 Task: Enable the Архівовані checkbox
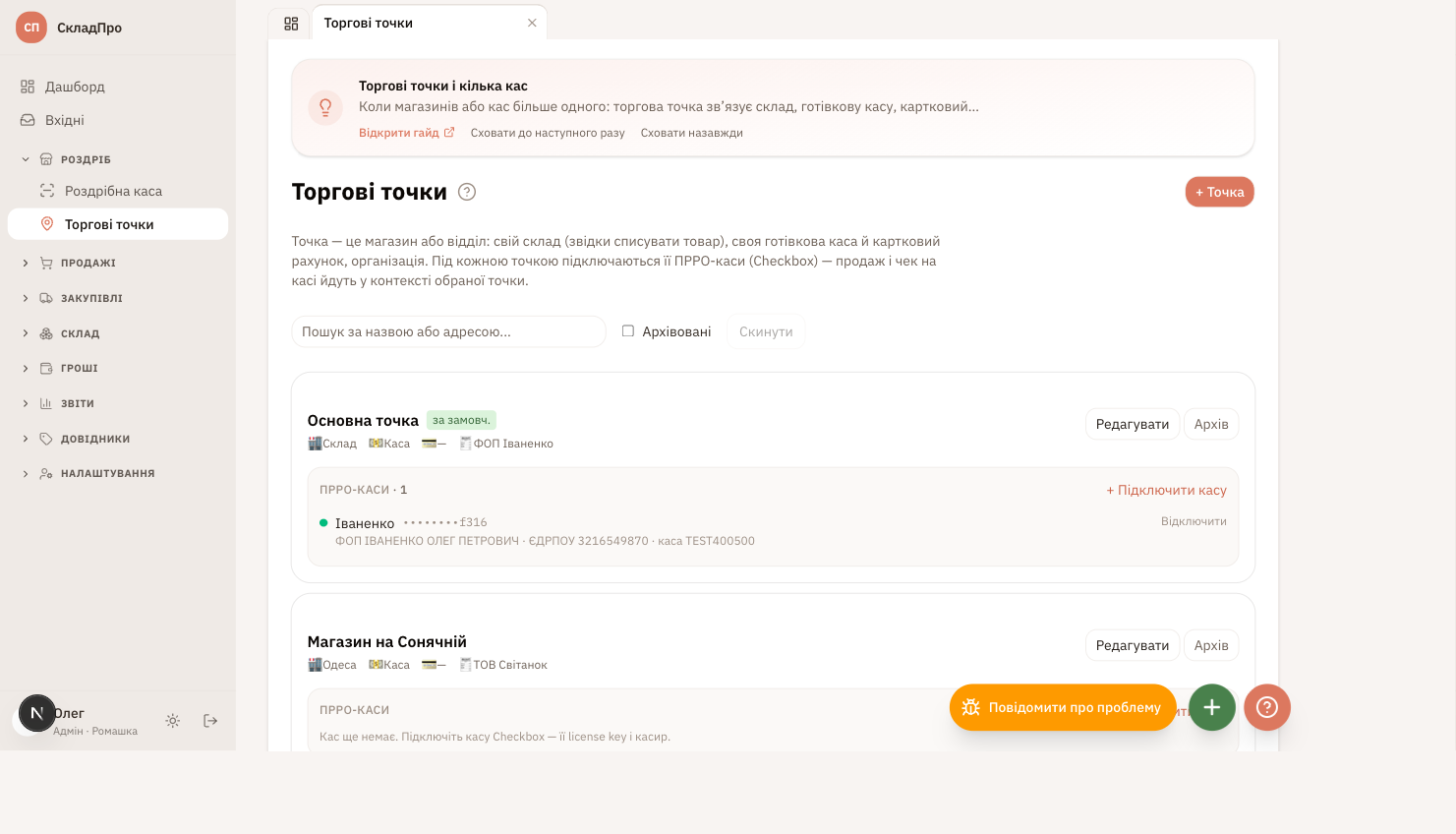[627, 331]
